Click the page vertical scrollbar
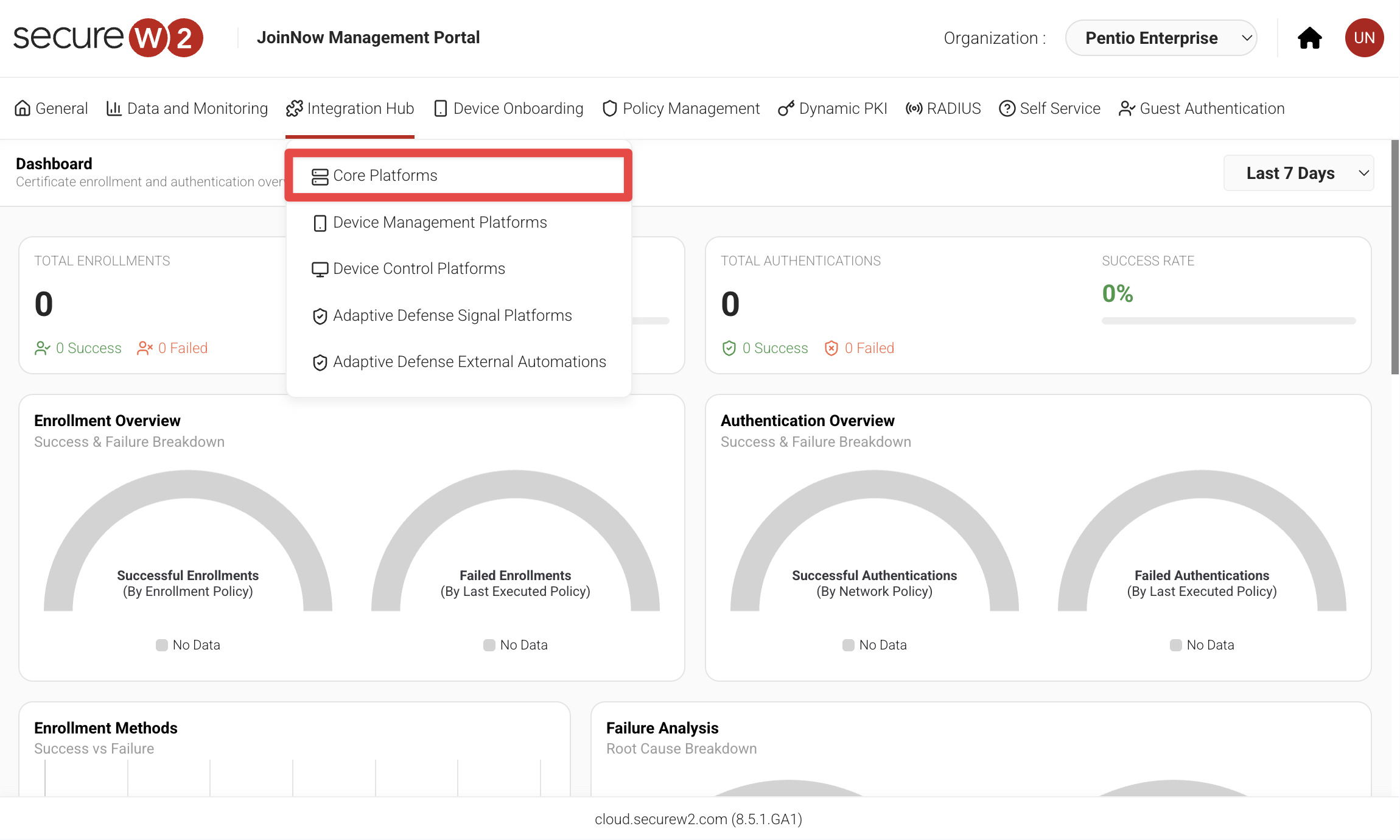 pos(1395,257)
